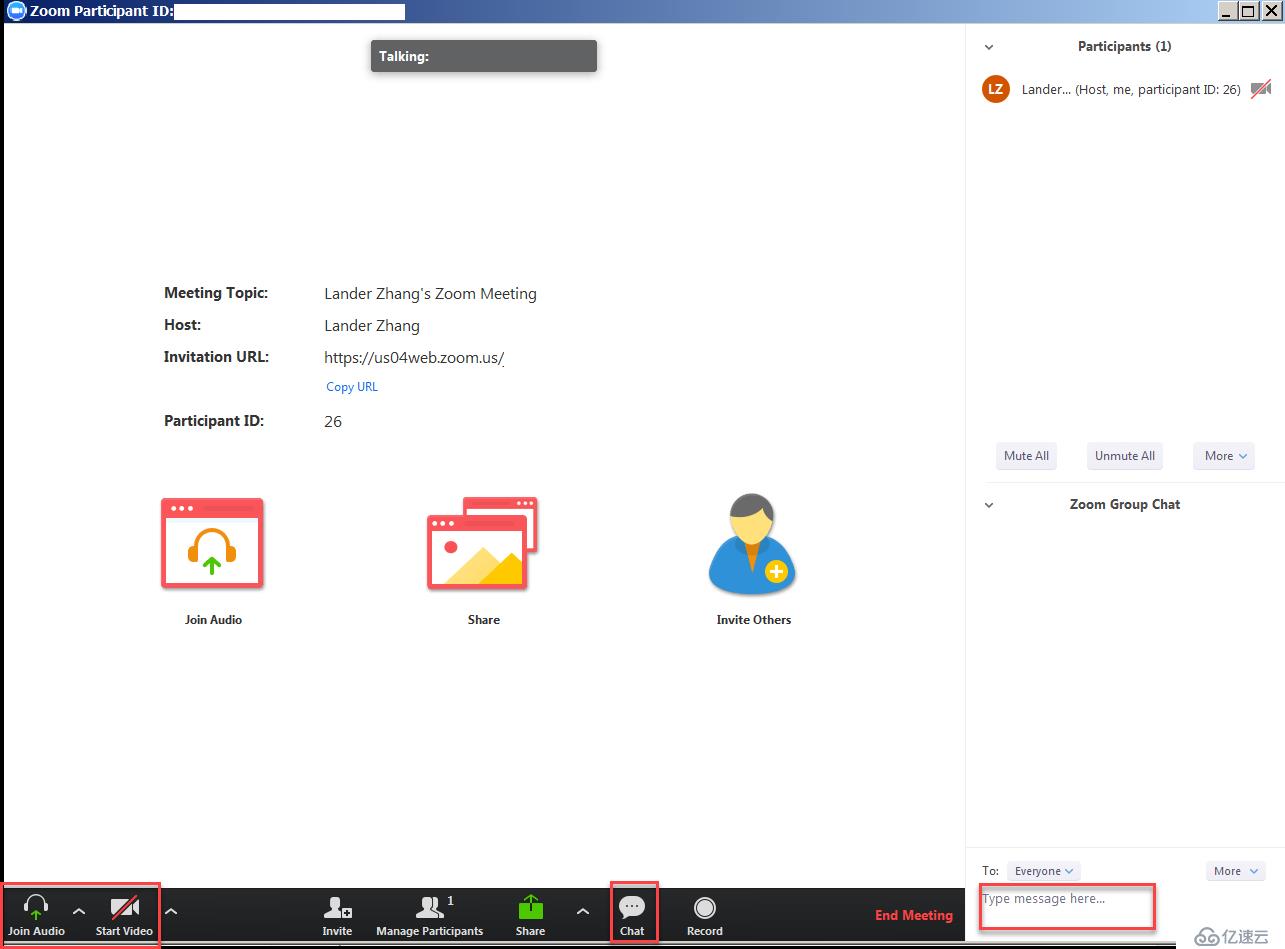Open video options arrow next to Start Video
1285x949 pixels.
pyautogui.click(x=171, y=911)
